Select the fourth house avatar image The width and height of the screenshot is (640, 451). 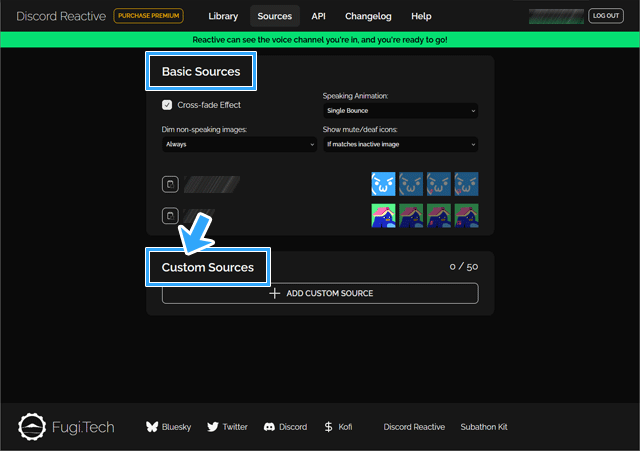point(467,216)
